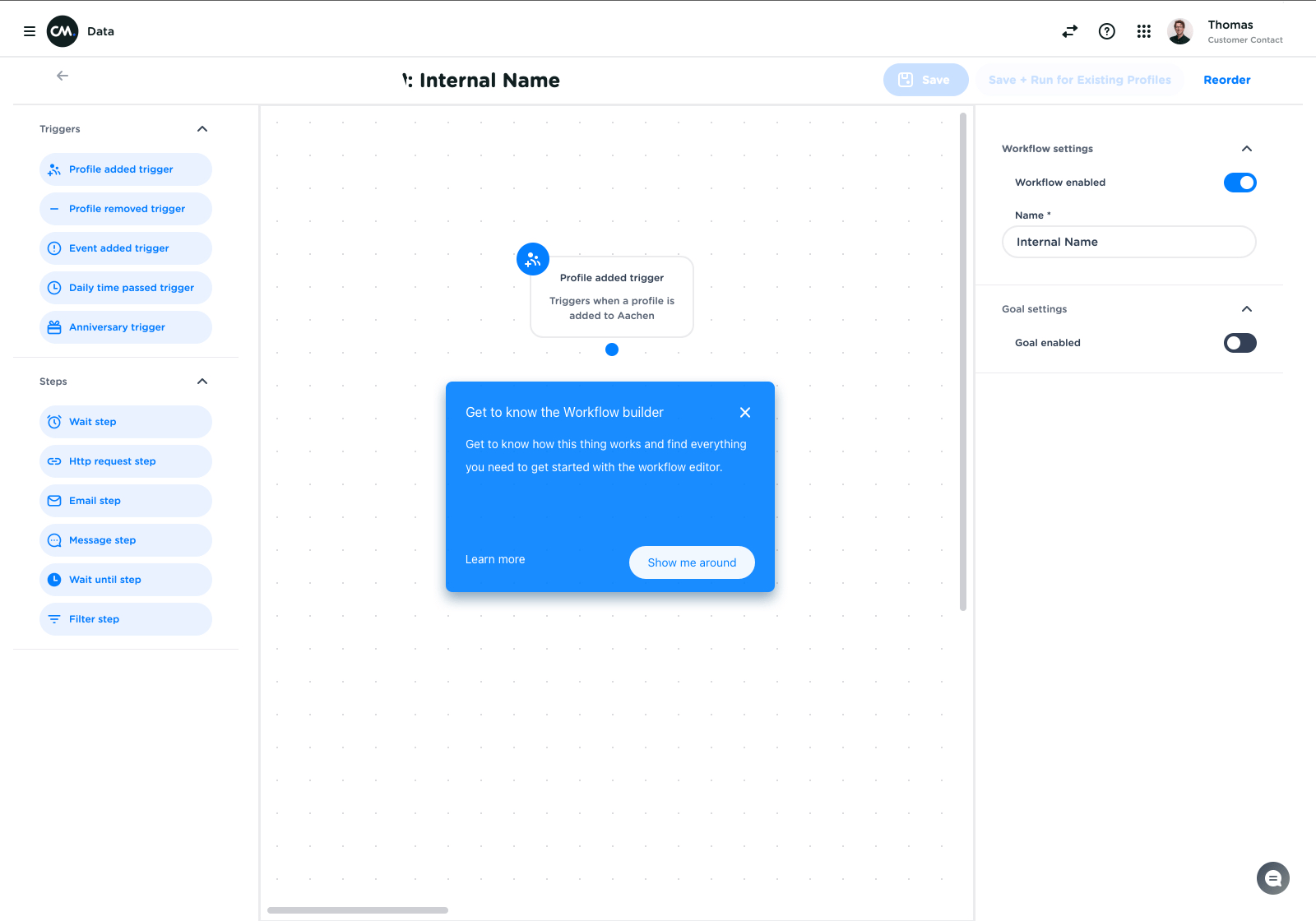This screenshot has height=921, width=1316.
Task: Select the Filter step label
Action: coord(95,619)
